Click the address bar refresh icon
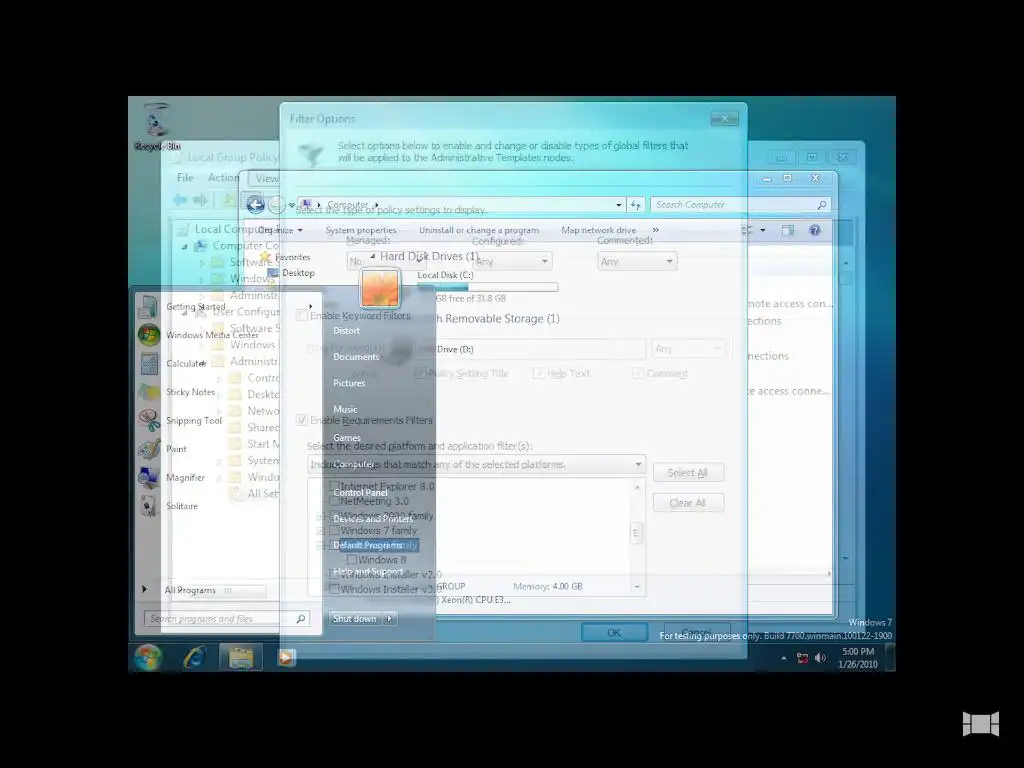Image resolution: width=1024 pixels, height=768 pixels. [635, 205]
